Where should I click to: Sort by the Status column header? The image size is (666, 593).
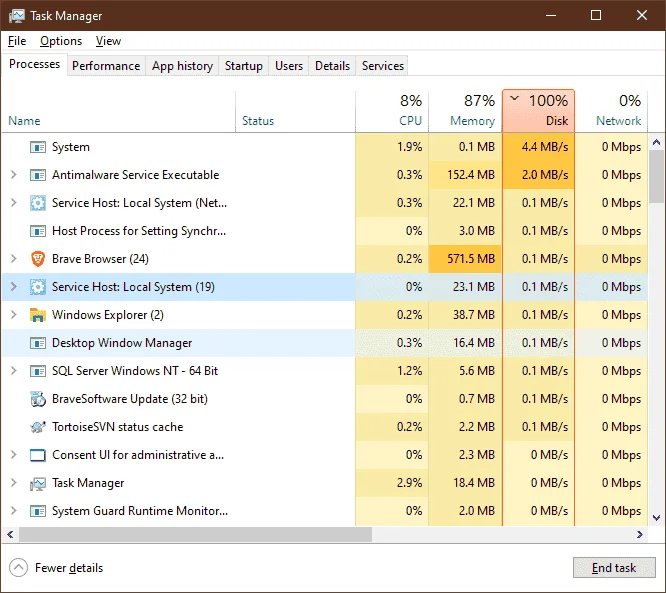pos(296,111)
